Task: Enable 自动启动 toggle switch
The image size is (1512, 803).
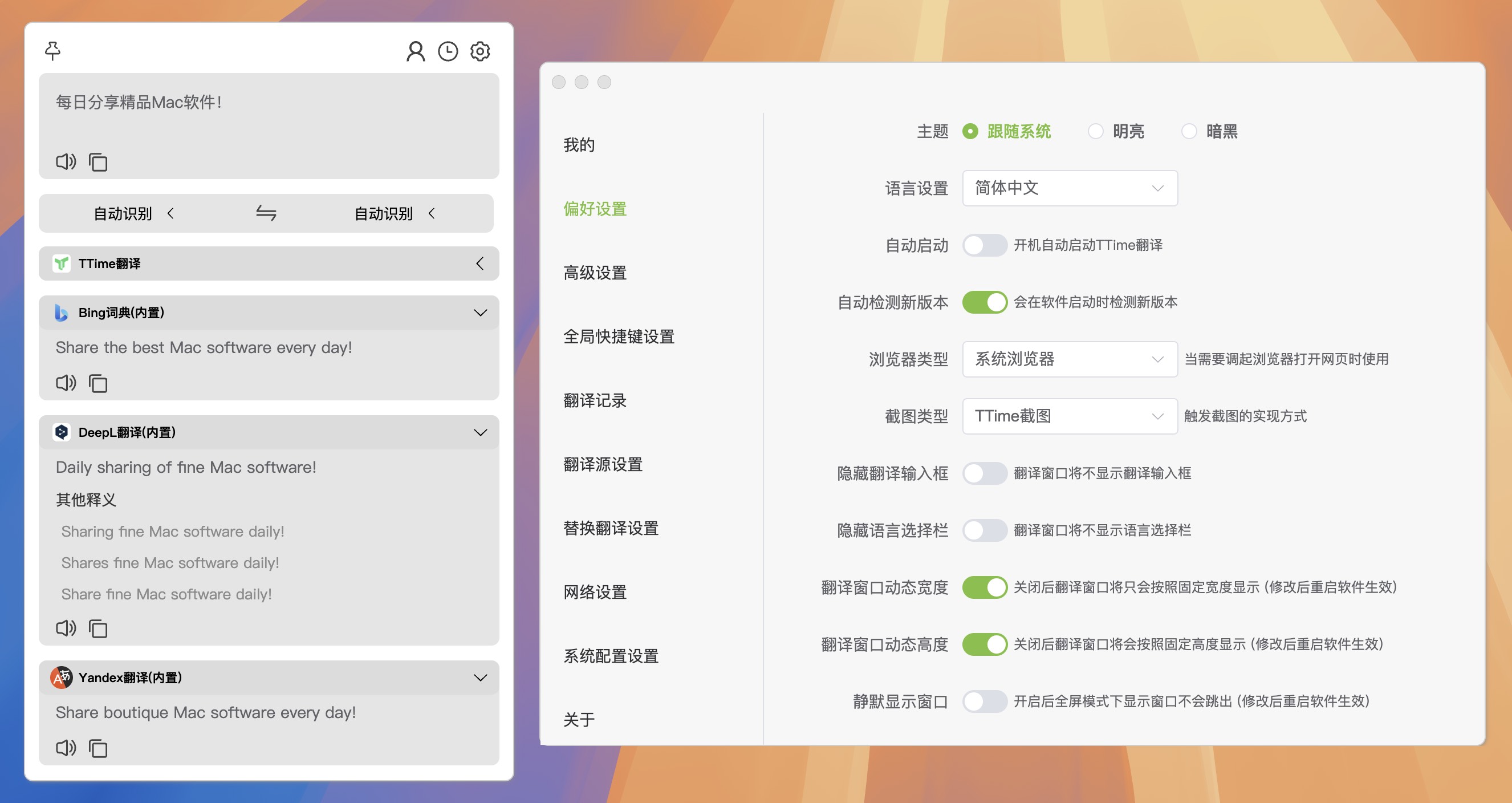Action: click(x=984, y=245)
